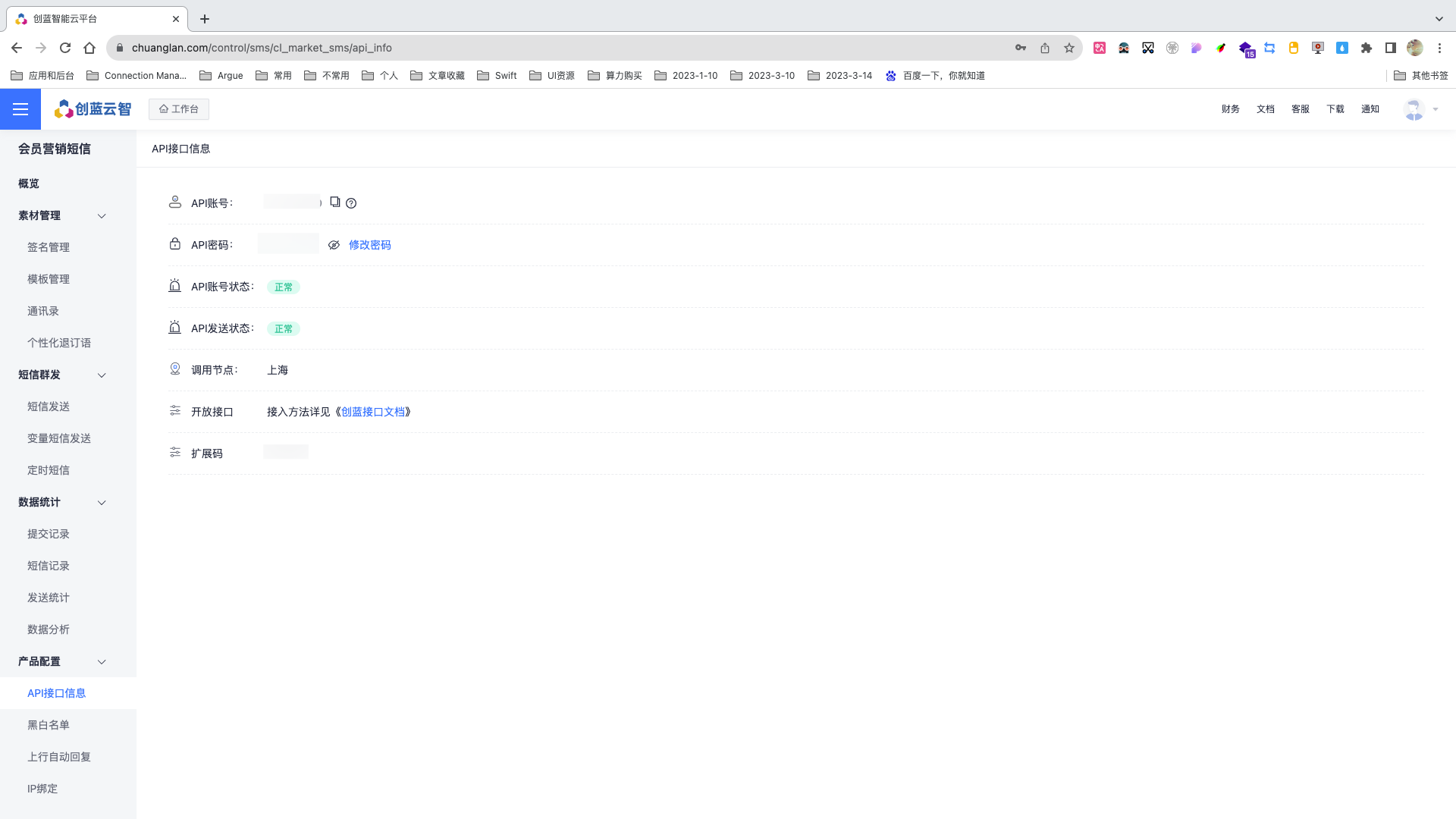Viewport: 1456px width, 819px height.
Task: Open 提交记录 page
Action: (x=49, y=534)
